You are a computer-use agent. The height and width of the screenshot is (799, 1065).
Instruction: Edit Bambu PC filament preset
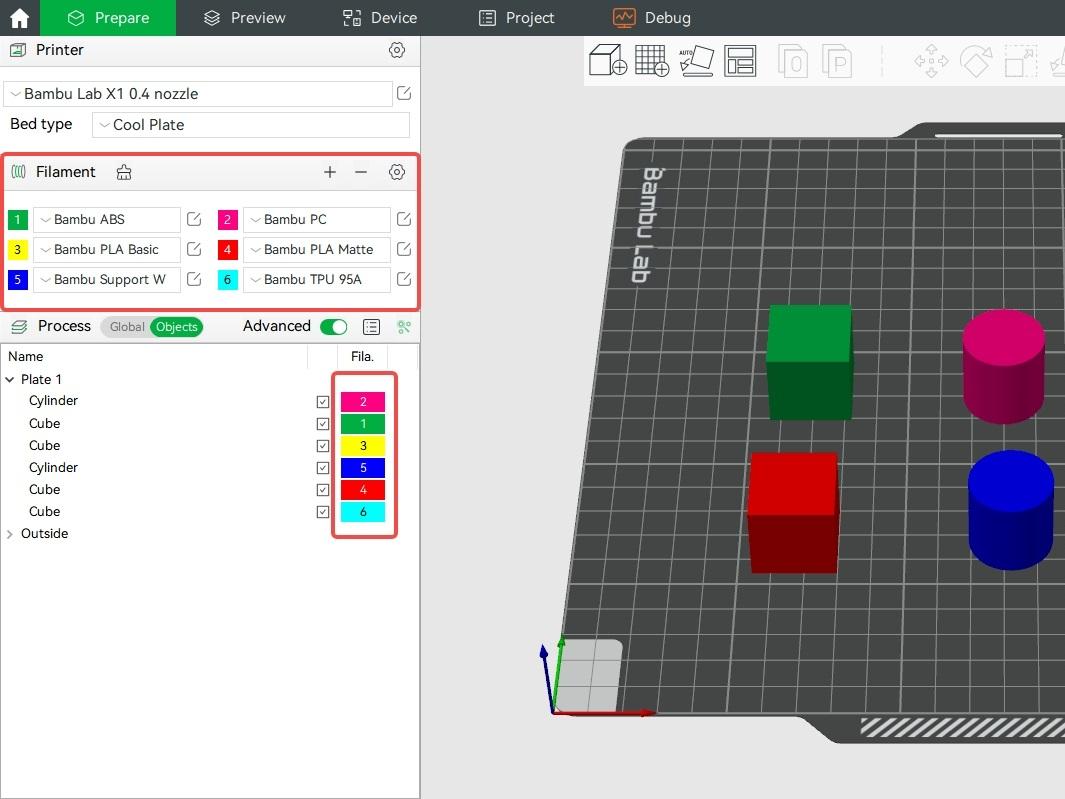click(x=403, y=219)
